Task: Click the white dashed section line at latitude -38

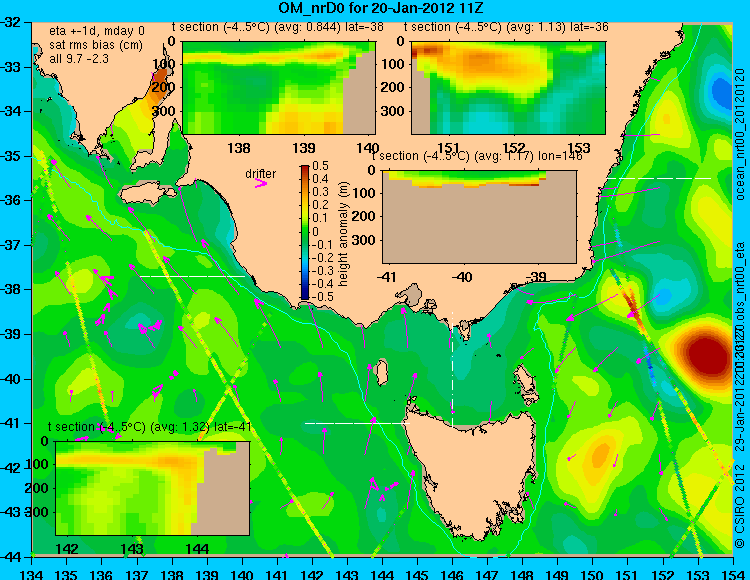Action: click(192, 276)
